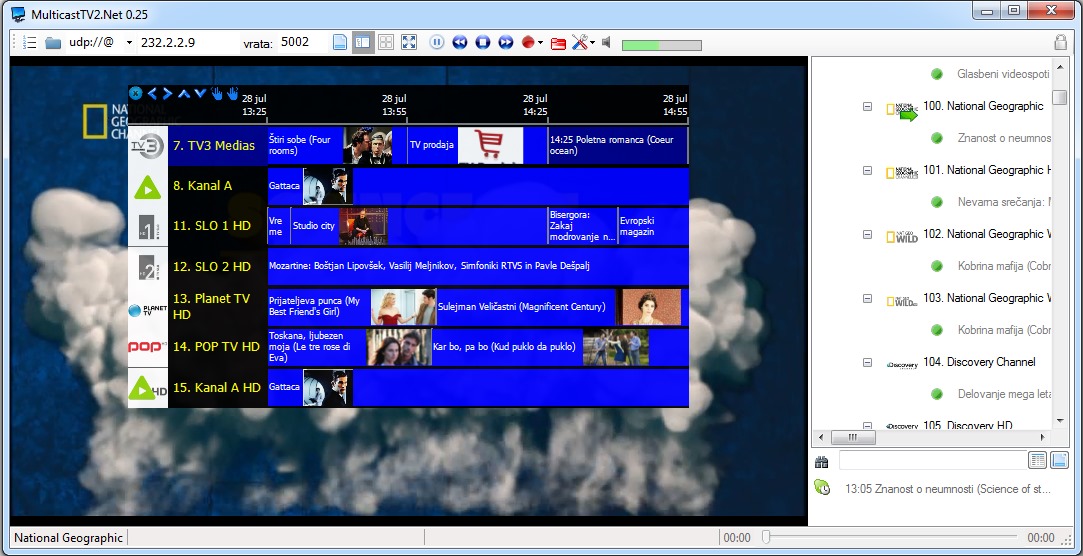Screen dimensions: 1083x556
Task: Open Kar bo, pa bo program block
Action: point(560,347)
